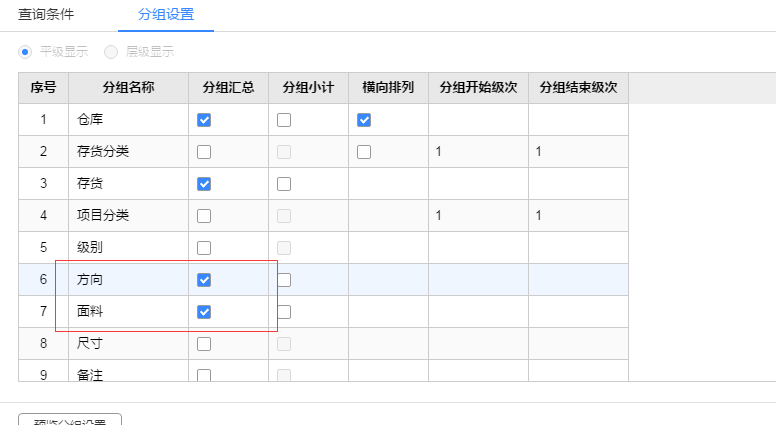
Task: Enable 分组汇总 for the 级别 row
Action: (204, 248)
